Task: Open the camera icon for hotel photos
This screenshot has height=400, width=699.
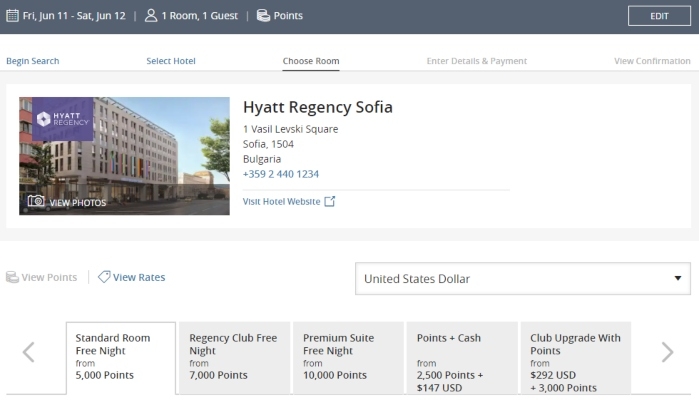Action: tap(36, 201)
